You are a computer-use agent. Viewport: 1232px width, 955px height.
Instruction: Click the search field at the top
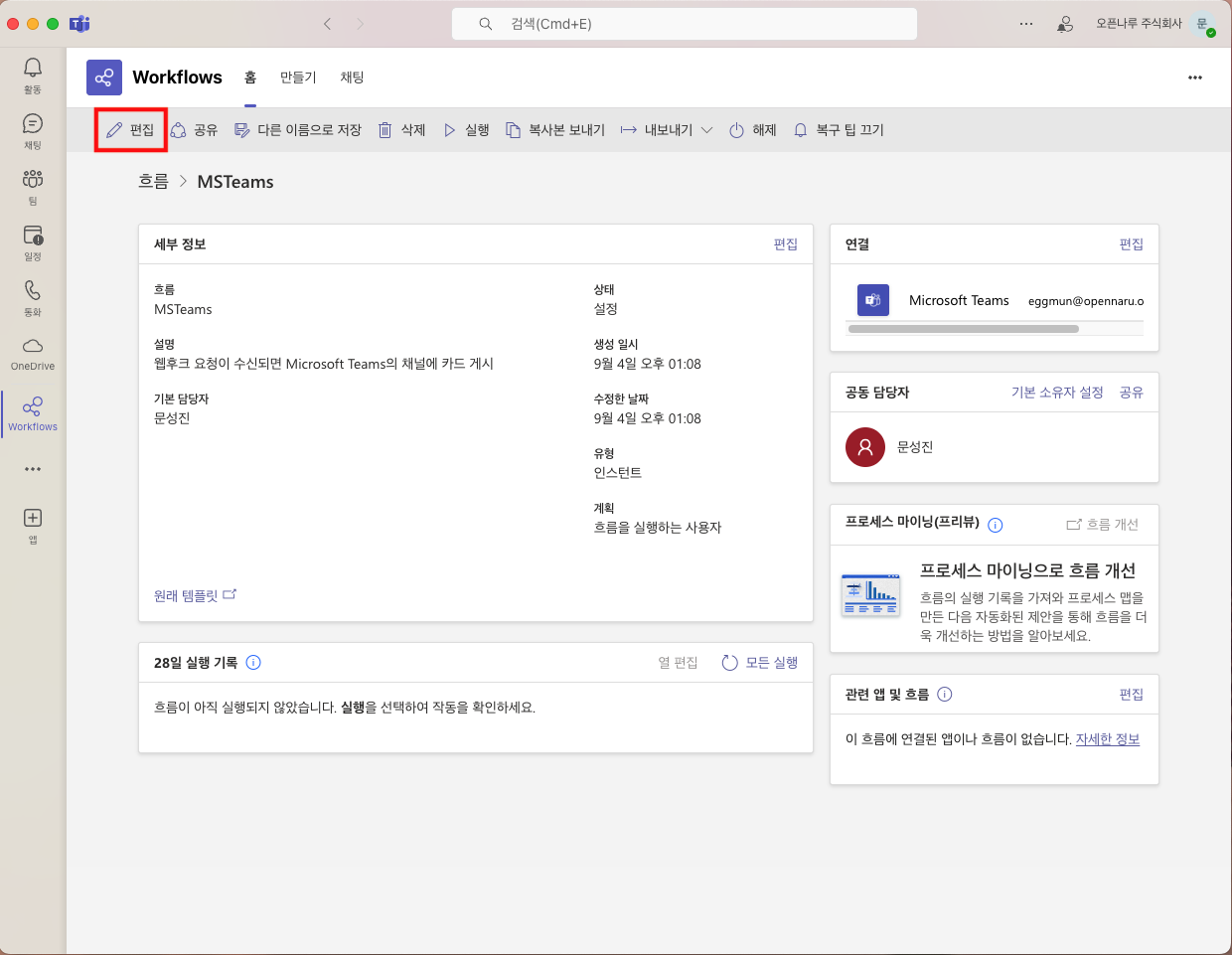tap(684, 24)
